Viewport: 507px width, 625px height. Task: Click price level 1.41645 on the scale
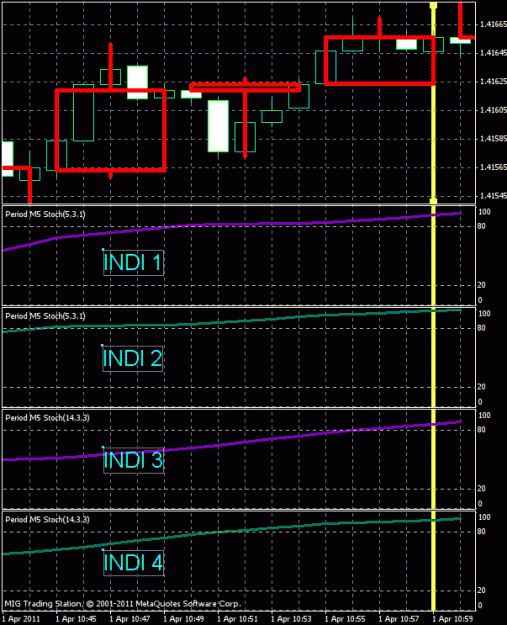(x=493, y=53)
